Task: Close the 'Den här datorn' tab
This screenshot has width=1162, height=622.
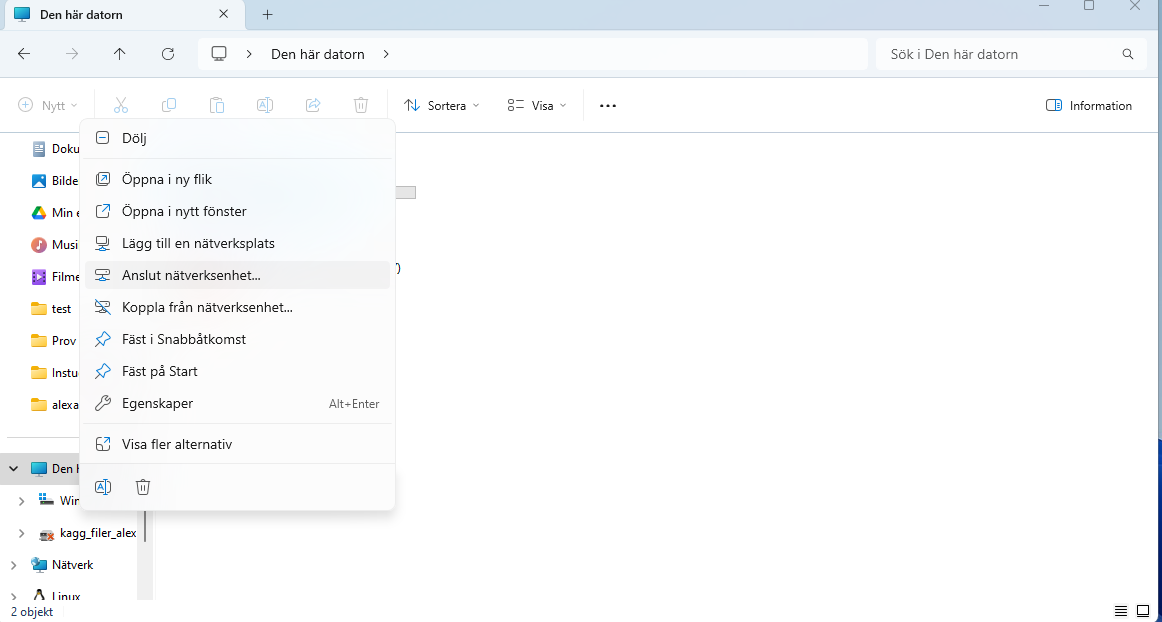Action: [224, 14]
